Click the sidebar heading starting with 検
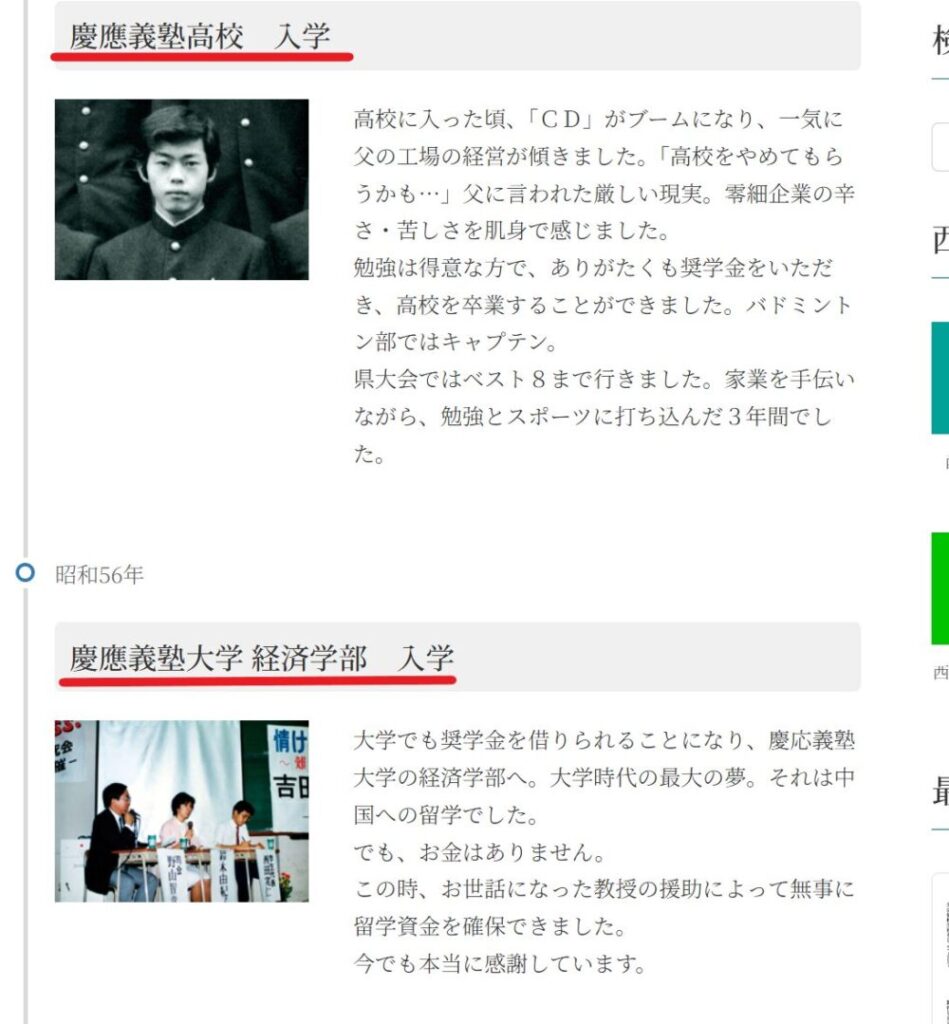The height and width of the screenshot is (1024, 949). 941,42
